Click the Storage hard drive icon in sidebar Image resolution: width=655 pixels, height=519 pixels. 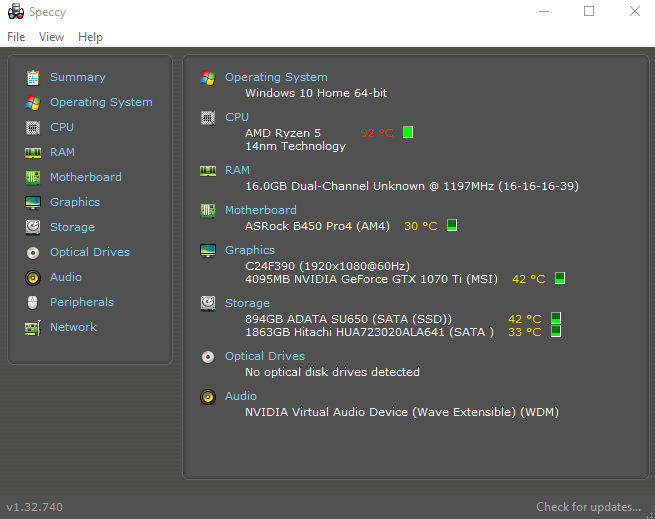[x=33, y=227]
